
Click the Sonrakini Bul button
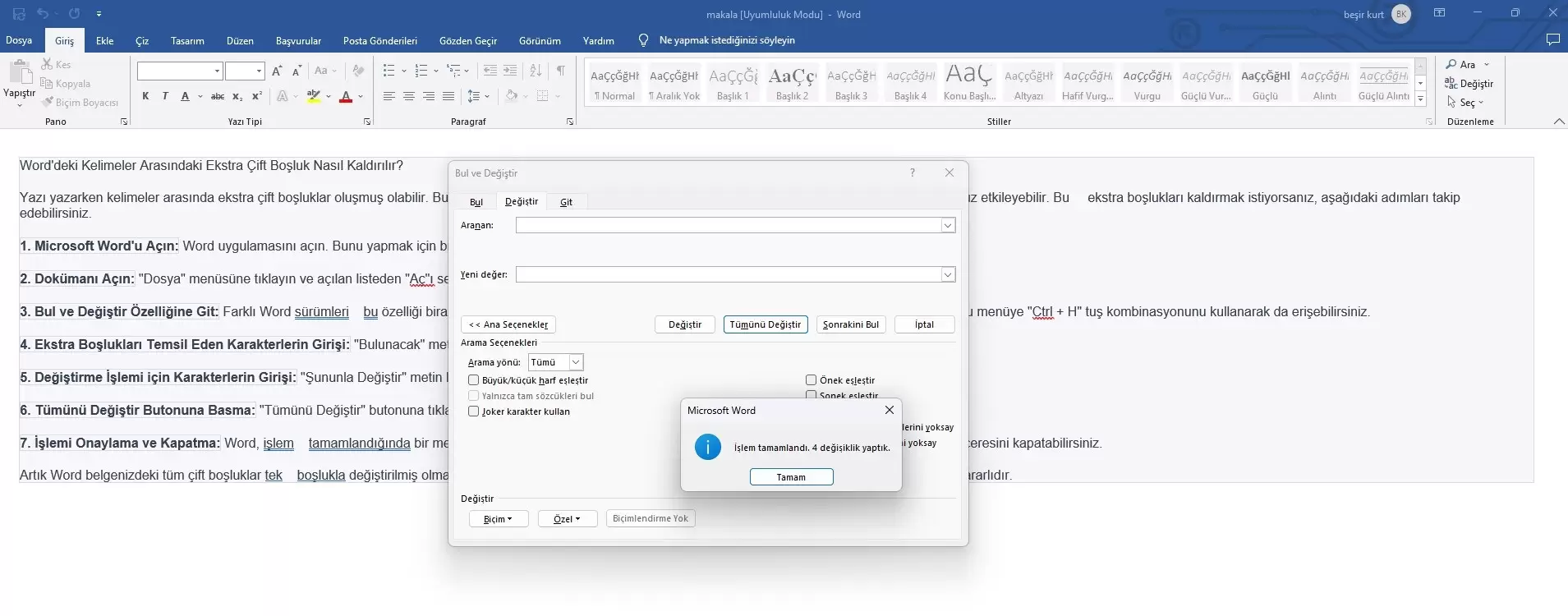(851, 324)
